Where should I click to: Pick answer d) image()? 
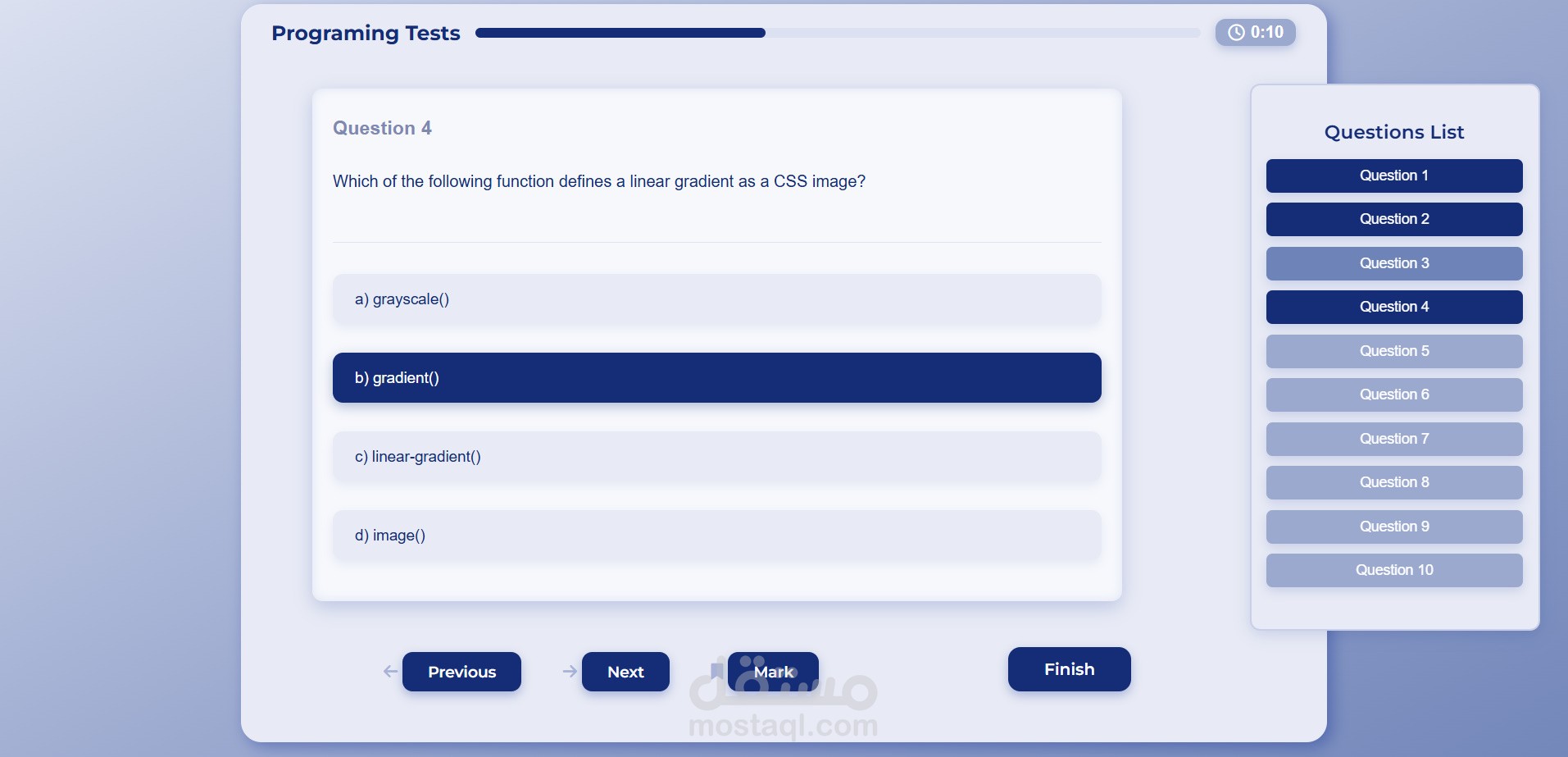point(716,536)
